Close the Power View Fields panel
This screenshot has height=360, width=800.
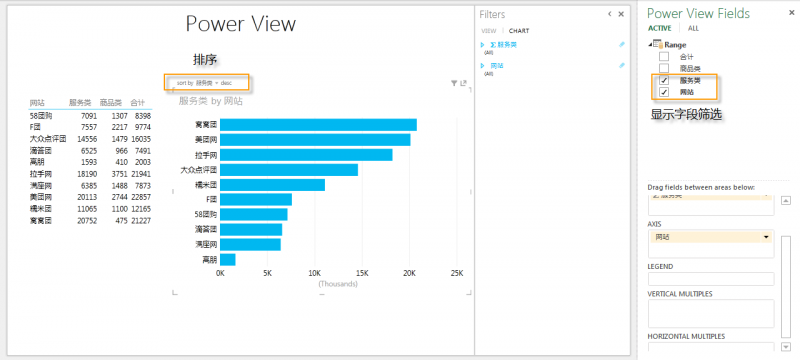click(x=791, y=13)
